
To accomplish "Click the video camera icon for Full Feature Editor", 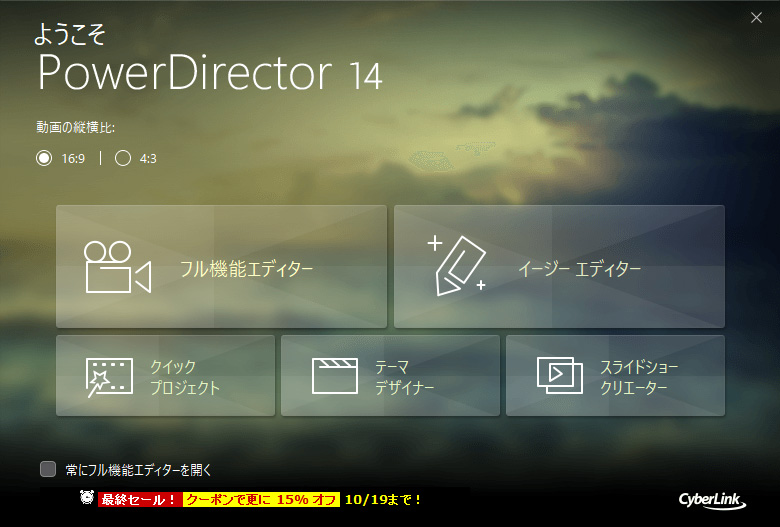I will tap(117, 267).
